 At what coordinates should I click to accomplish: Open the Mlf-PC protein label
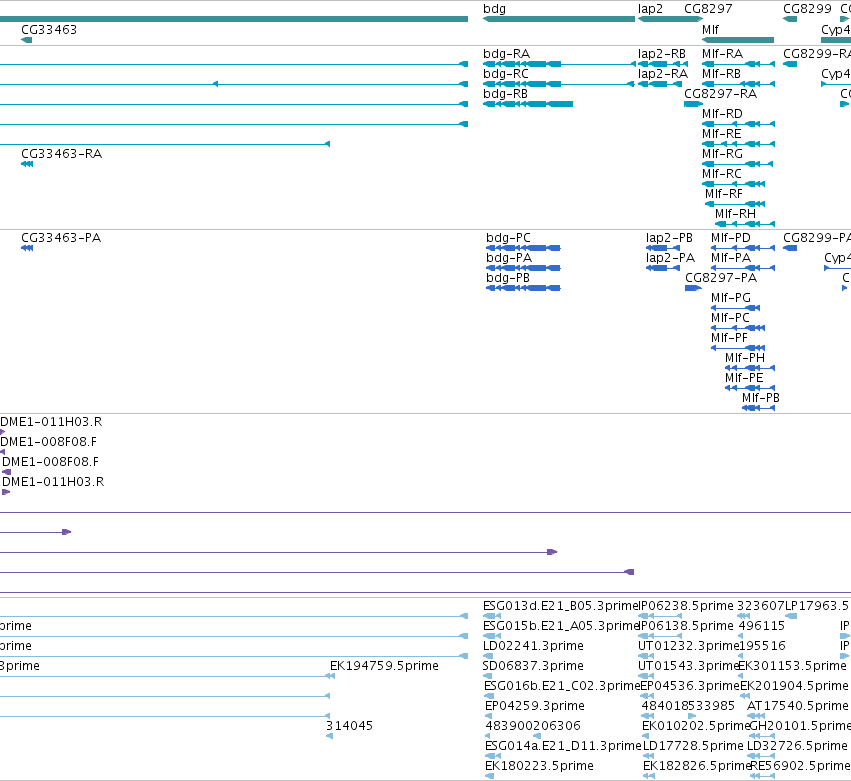click(x=731, y=319)
